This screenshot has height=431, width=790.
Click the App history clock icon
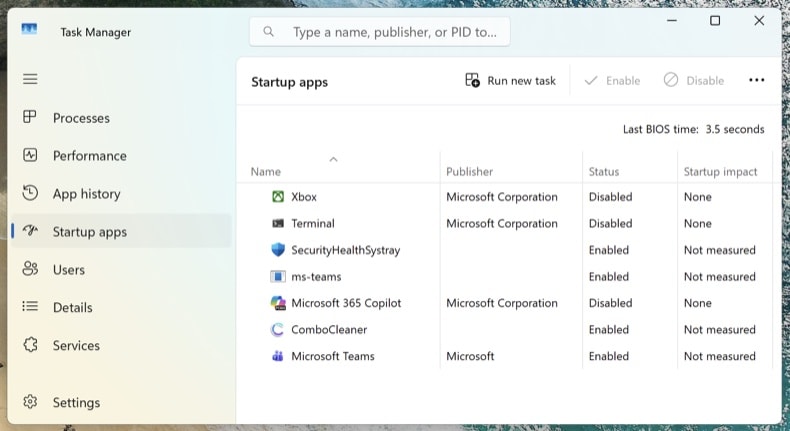click(x=30, y=193)
